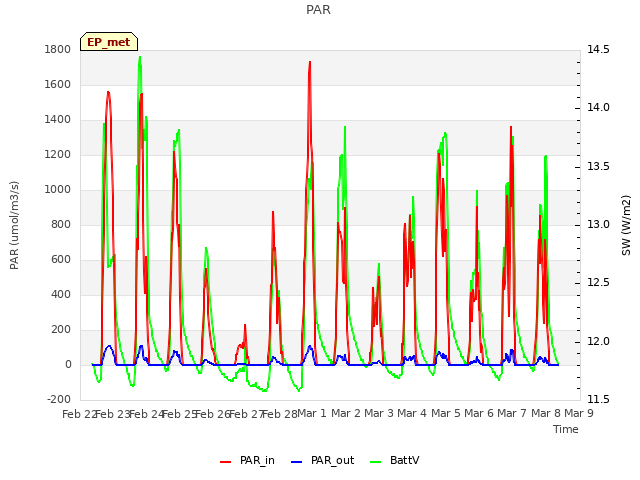Click the Mar 3 date tick
This screenshot has width=640, height=480.
coord(379,413)
